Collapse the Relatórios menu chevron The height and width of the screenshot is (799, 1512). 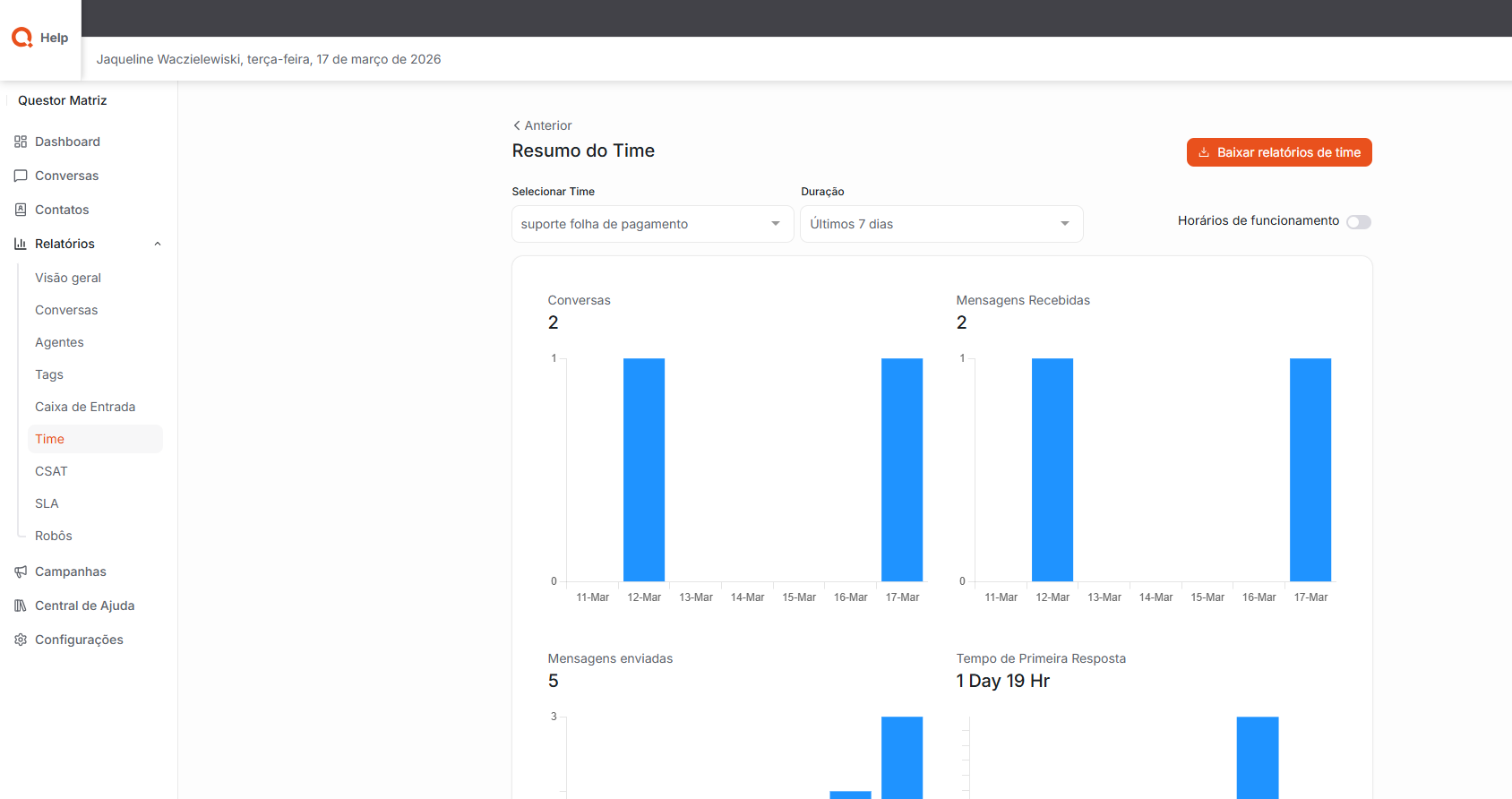(x=158, y=244)
